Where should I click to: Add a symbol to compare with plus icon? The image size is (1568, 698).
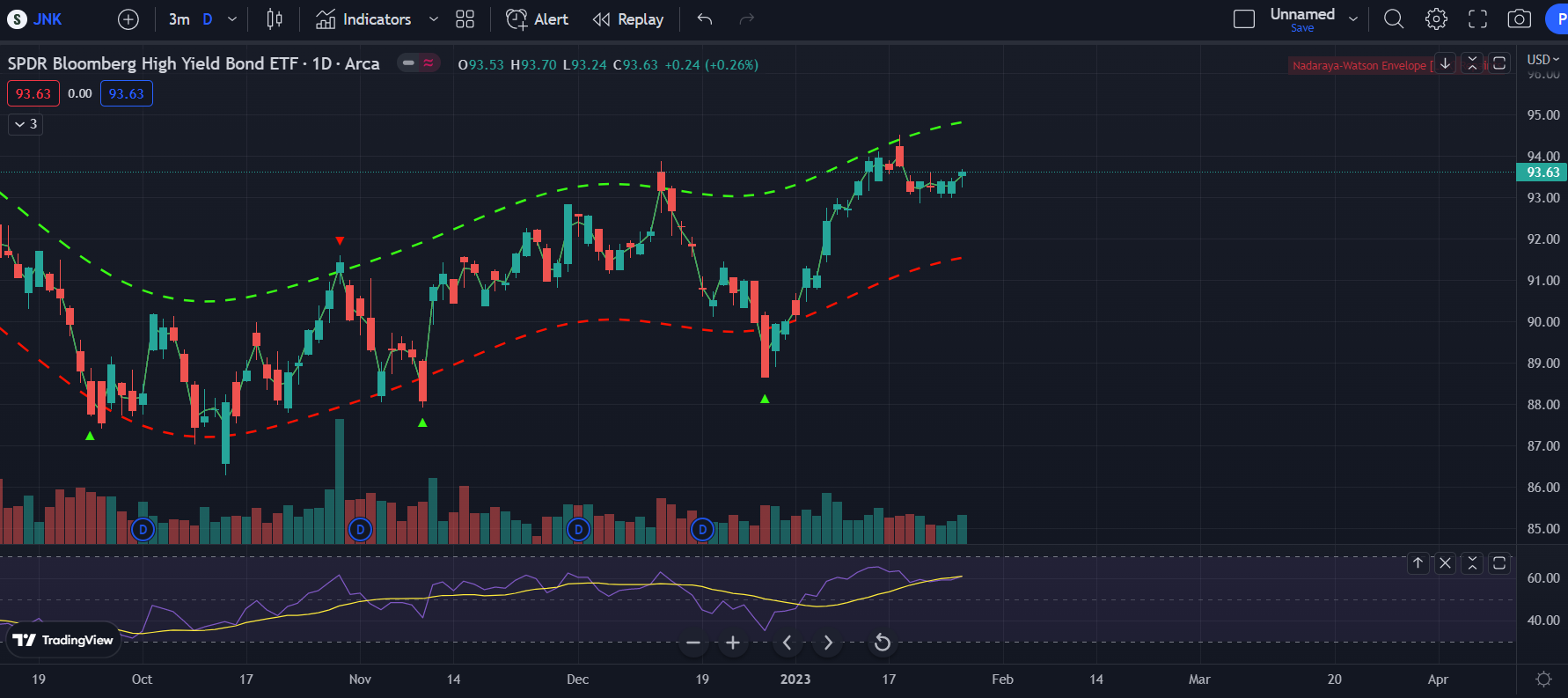tap(128, 19)
